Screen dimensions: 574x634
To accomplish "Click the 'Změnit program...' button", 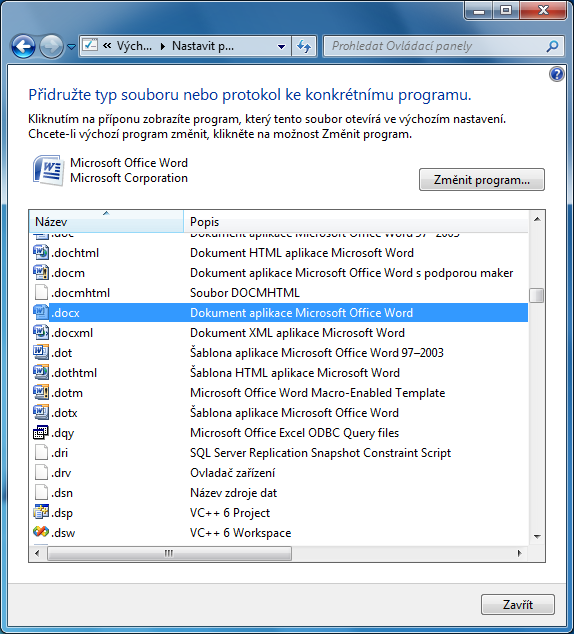I will (x=481, y=180).
